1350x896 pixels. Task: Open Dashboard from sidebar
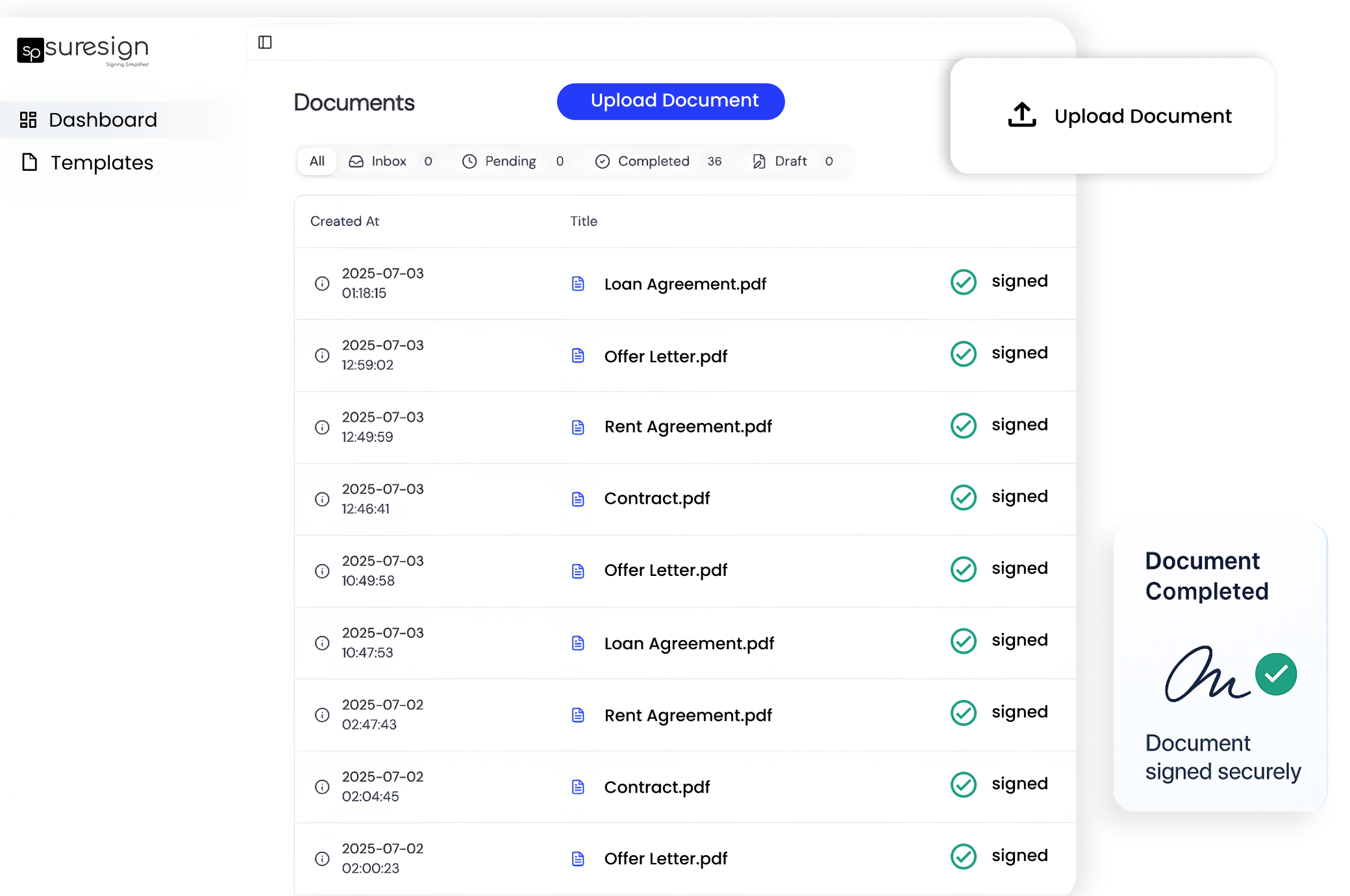[103, 120]
